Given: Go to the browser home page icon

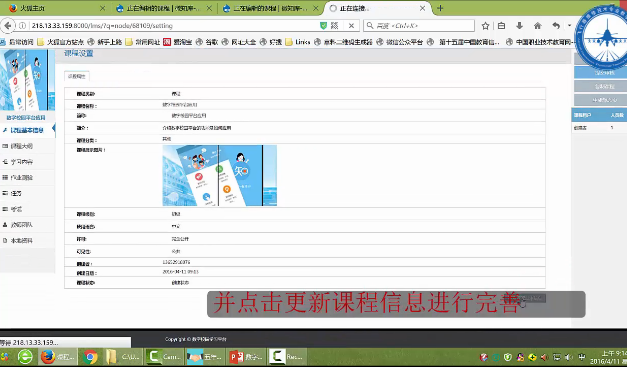Looking at the screenshot, I should [x=537, y=26].
